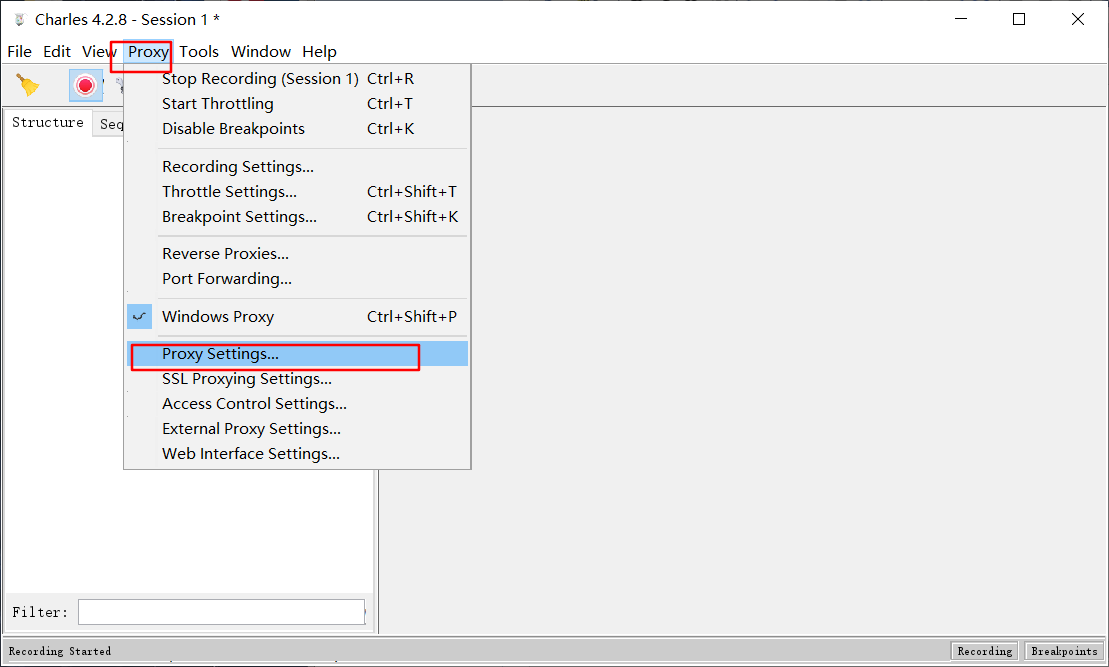This screenshot has height=667, width=1109.
Task: Open Throttle Settings...
Action: [x=297, y=192]
